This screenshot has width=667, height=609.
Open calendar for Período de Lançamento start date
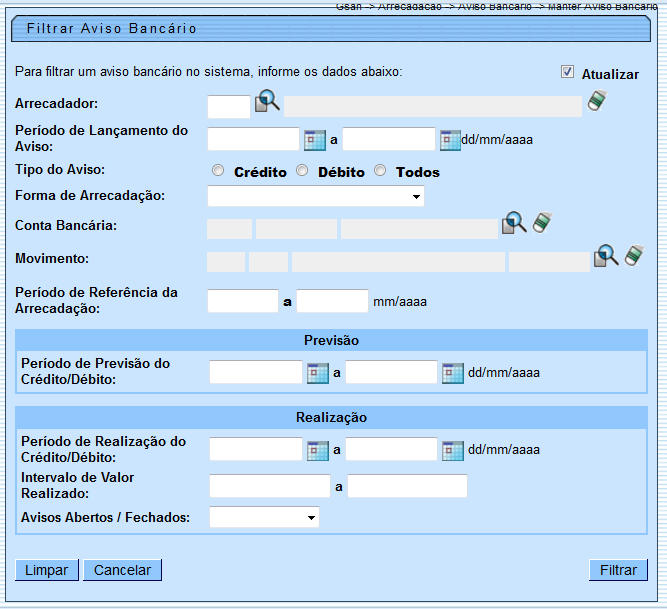point(315,140)
